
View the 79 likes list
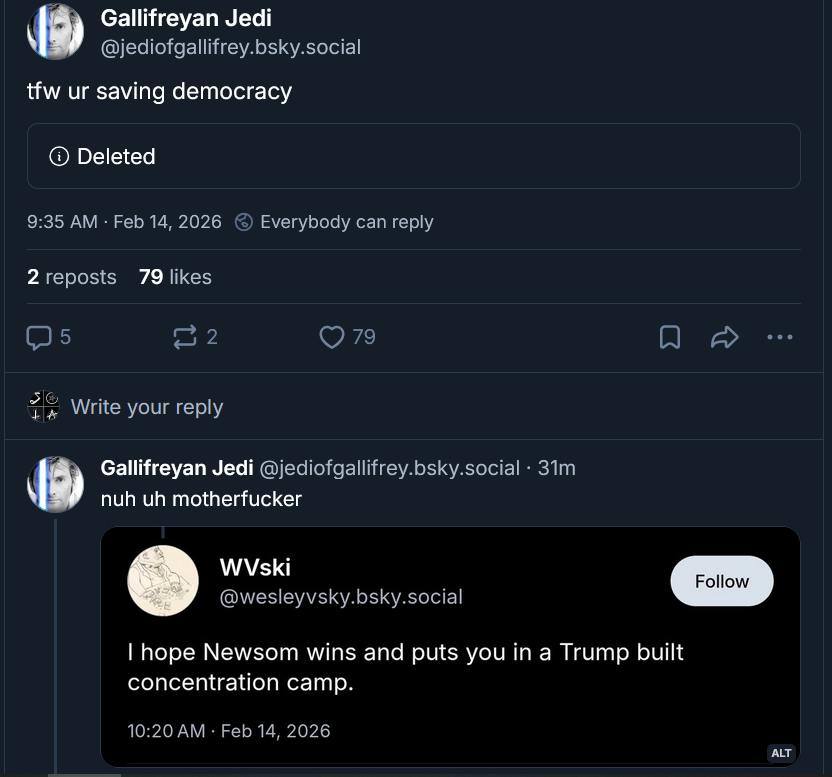click(x=175, y=277)
